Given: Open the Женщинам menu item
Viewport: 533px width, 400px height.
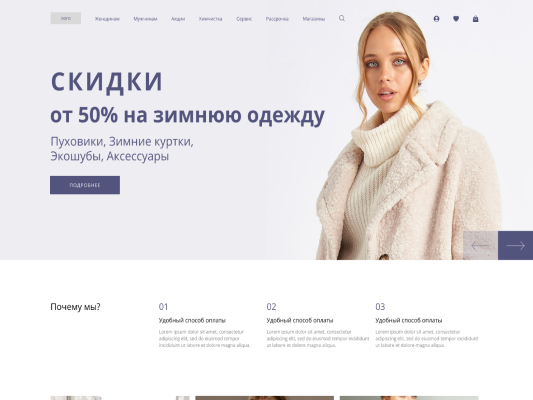Looking at the screenshot, I should click(107, 19).
